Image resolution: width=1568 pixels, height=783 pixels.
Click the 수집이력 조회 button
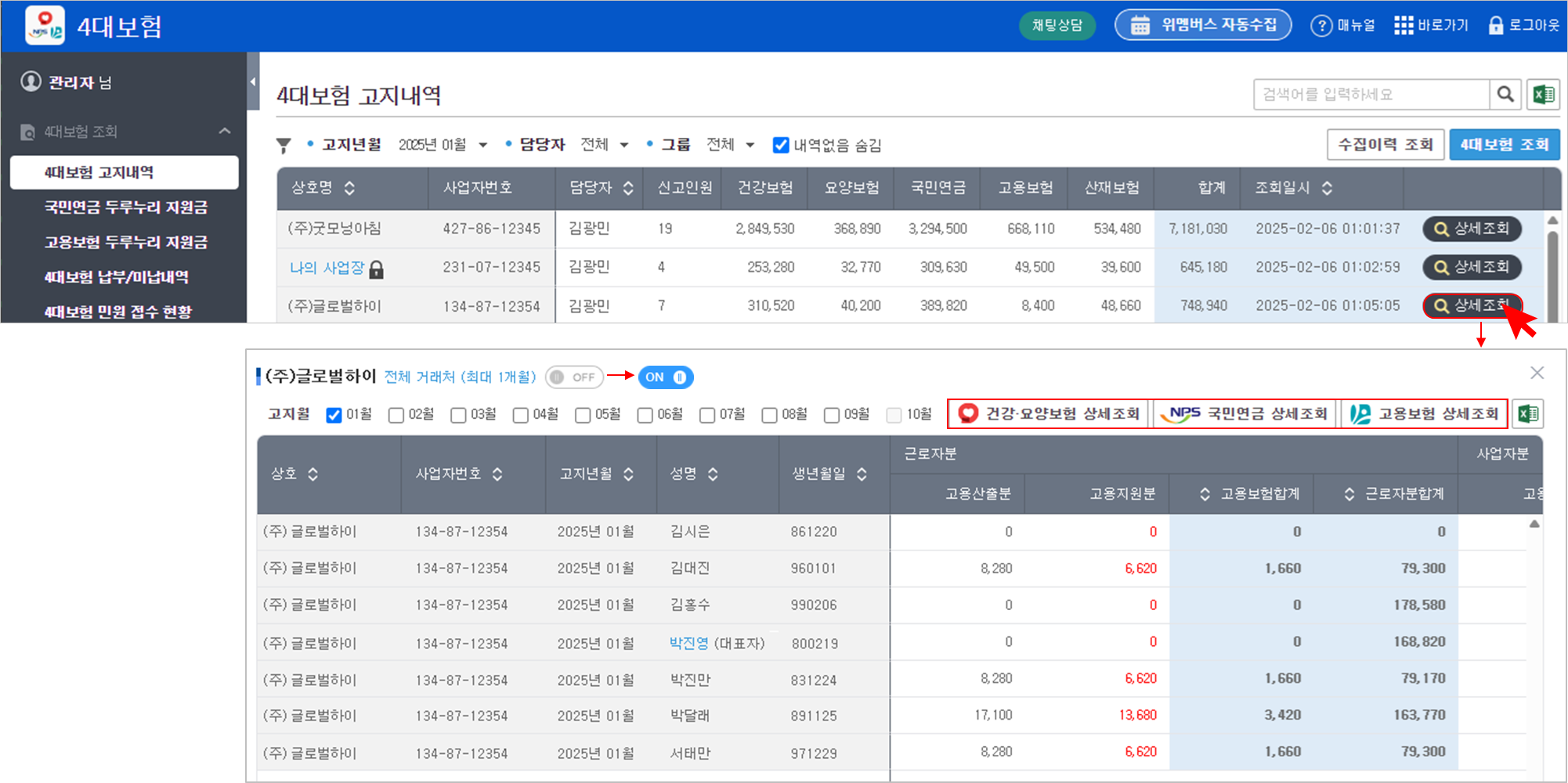point(1386,145)
